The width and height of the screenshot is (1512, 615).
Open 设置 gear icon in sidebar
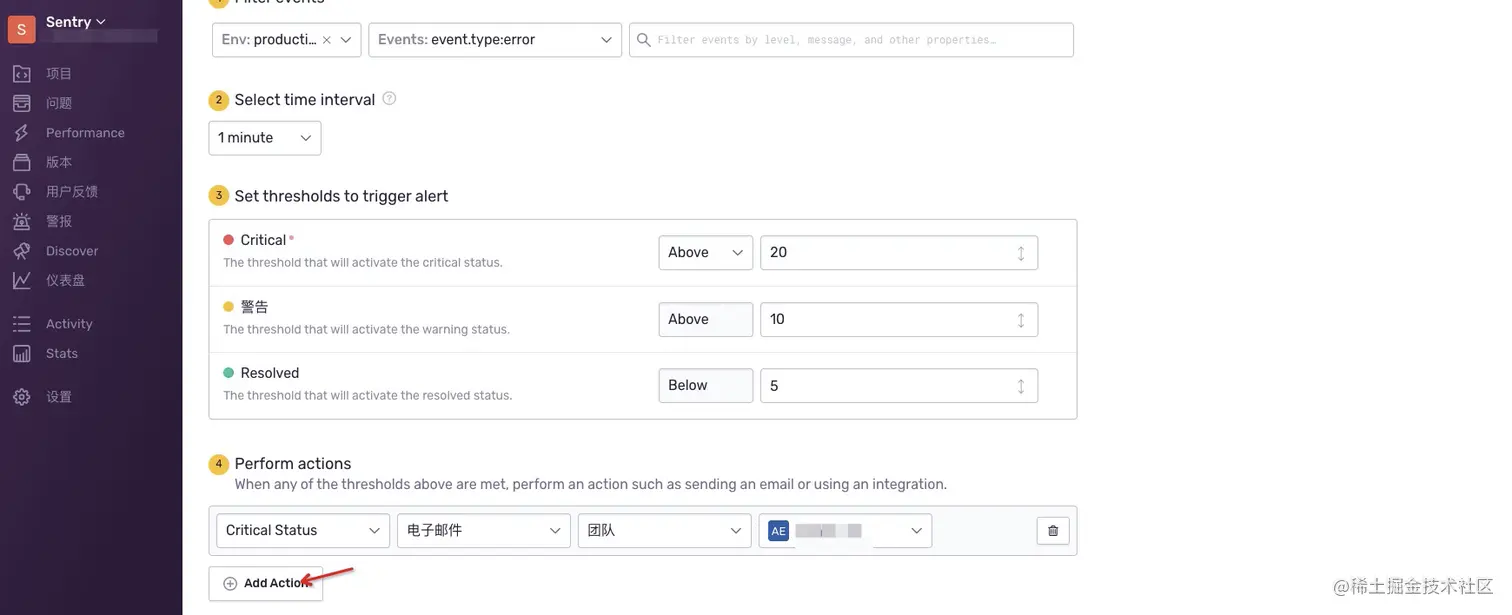click(x=22, y=397)
